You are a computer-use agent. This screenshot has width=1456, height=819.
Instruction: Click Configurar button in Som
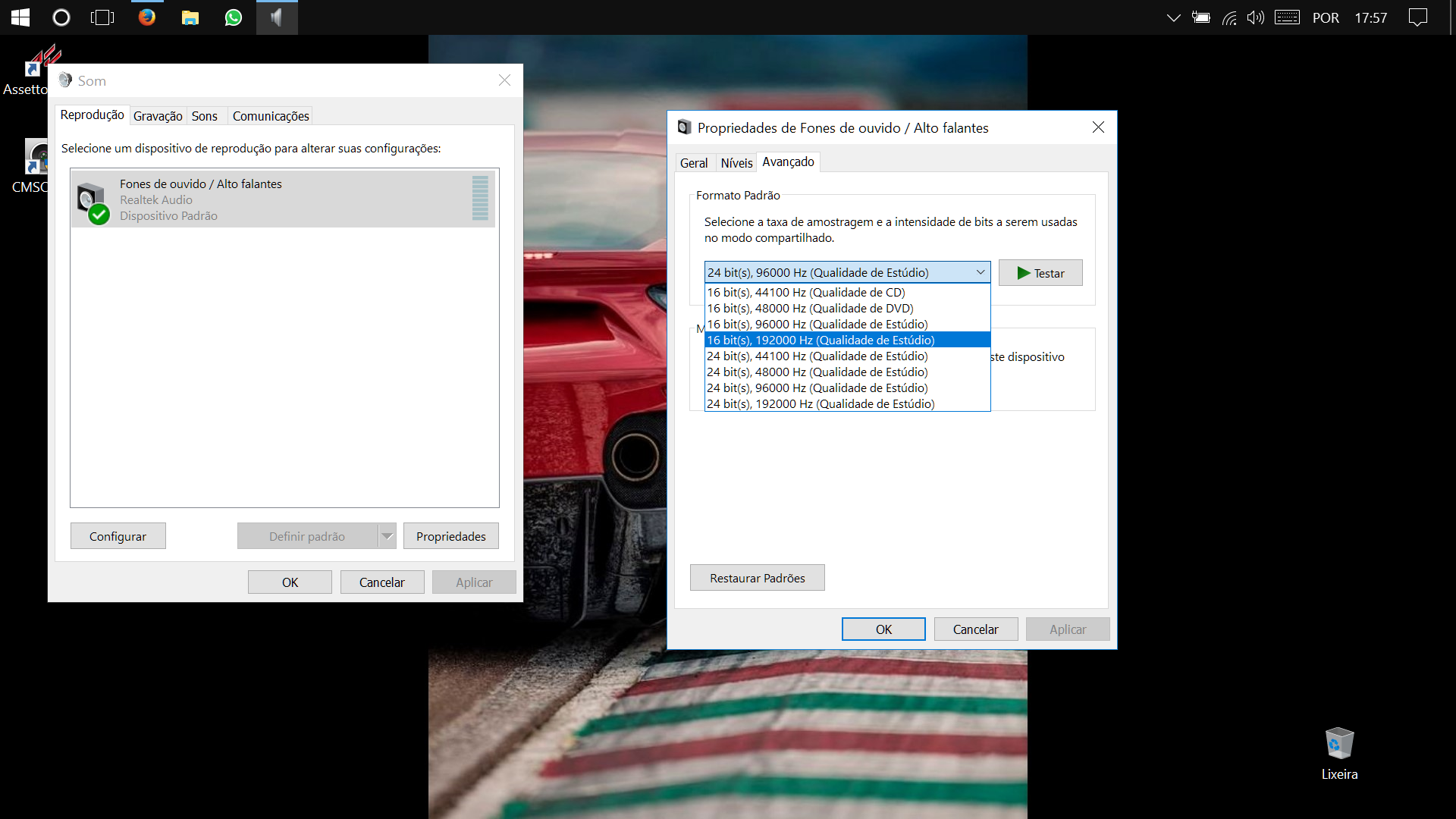[x=118, y=536]
